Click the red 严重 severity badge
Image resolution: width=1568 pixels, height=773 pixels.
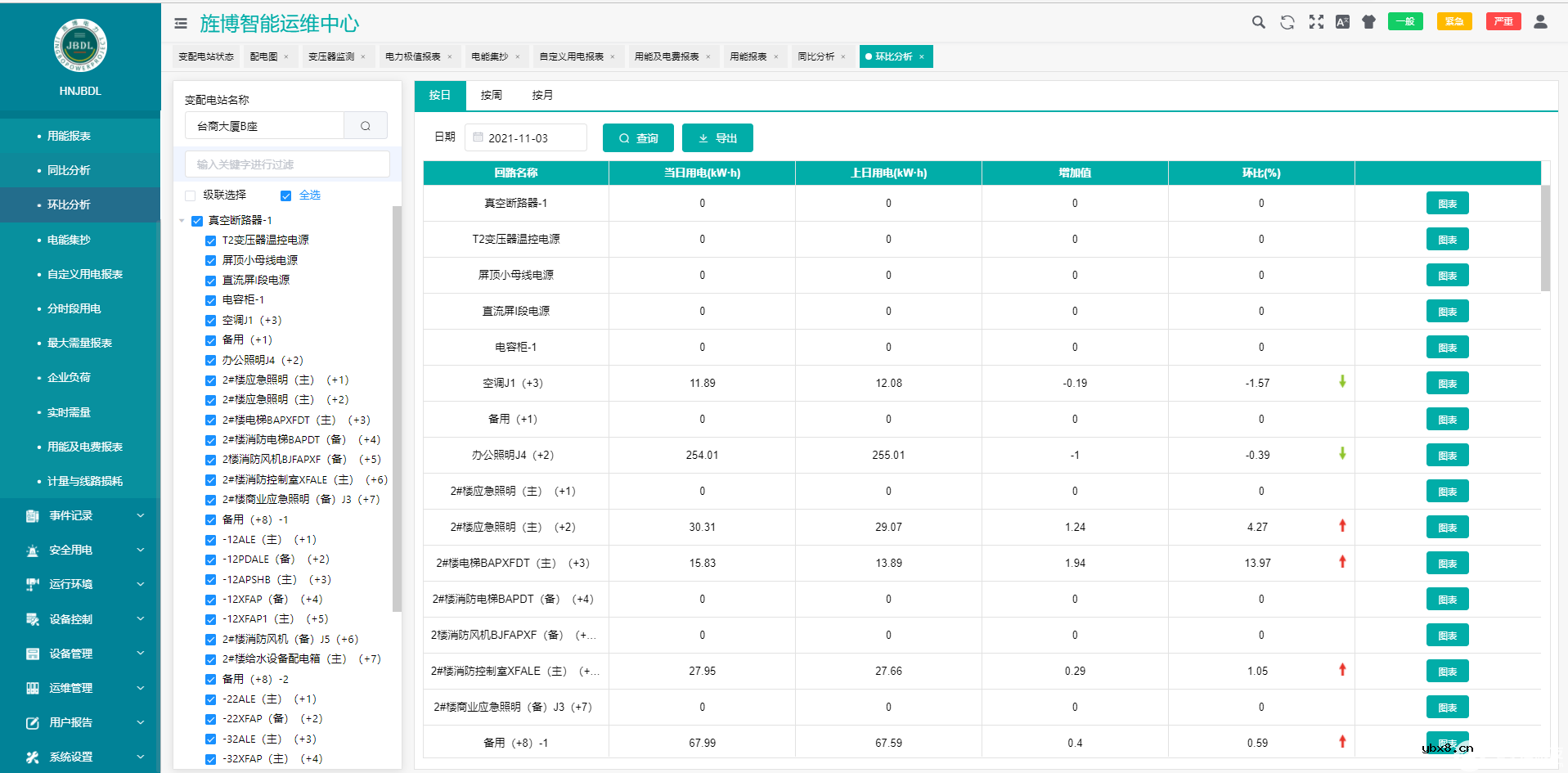pyautogui.click(x=1503, y=21)
